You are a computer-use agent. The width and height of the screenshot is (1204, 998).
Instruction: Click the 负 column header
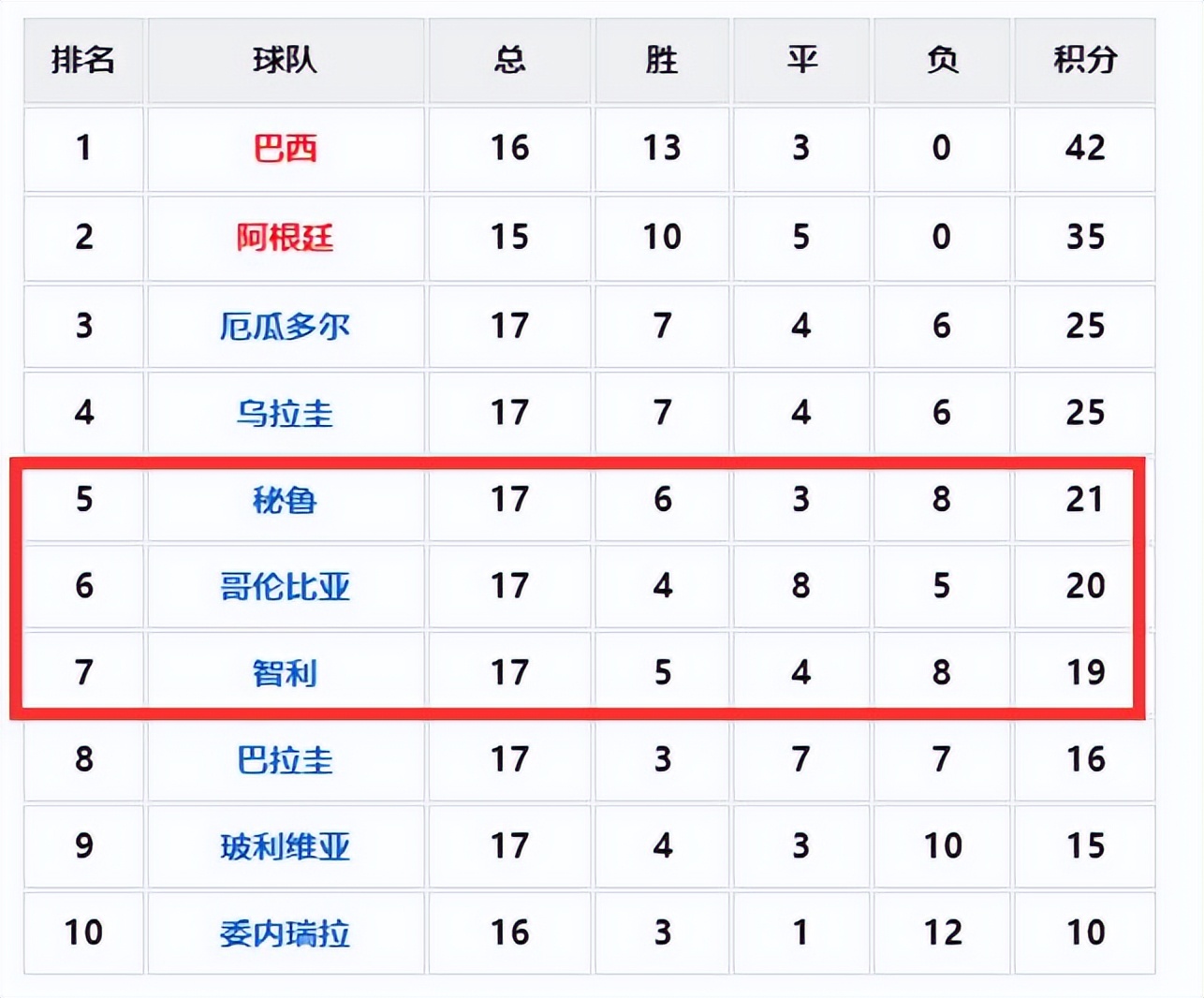click(x=942, y=61)
